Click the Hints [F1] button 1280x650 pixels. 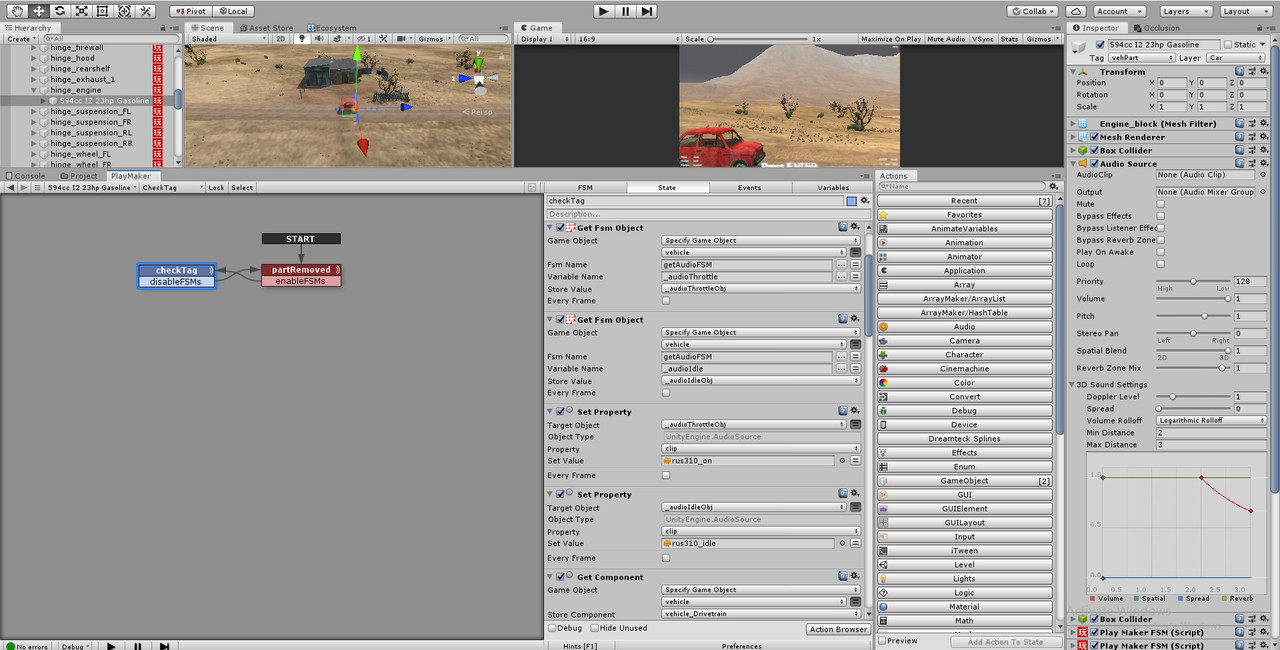(x=580, y=646)
